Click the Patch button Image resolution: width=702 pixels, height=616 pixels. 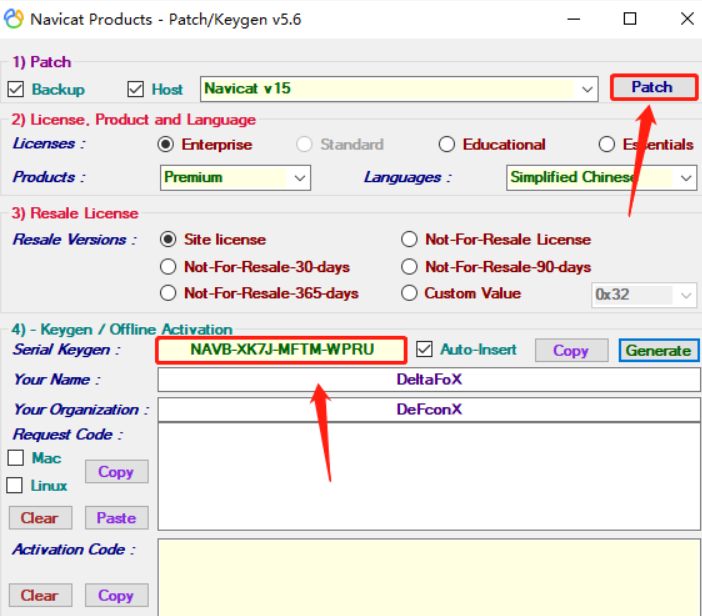click(x=654, y=87)
